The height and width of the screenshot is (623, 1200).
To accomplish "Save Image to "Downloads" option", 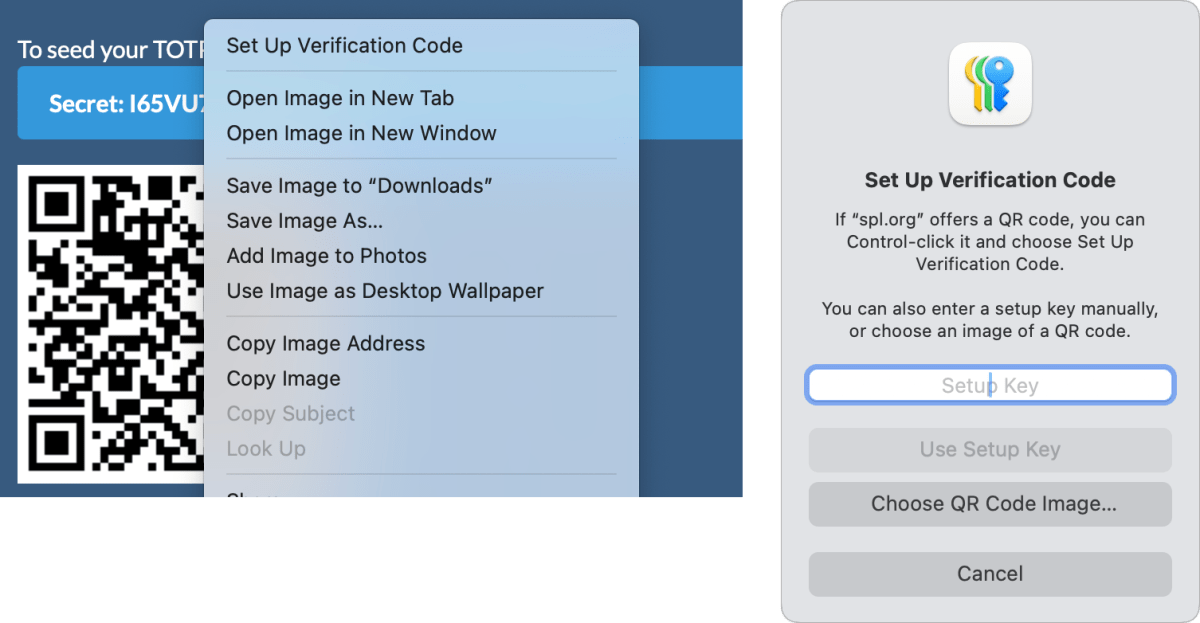I will [x=359, y=186].
